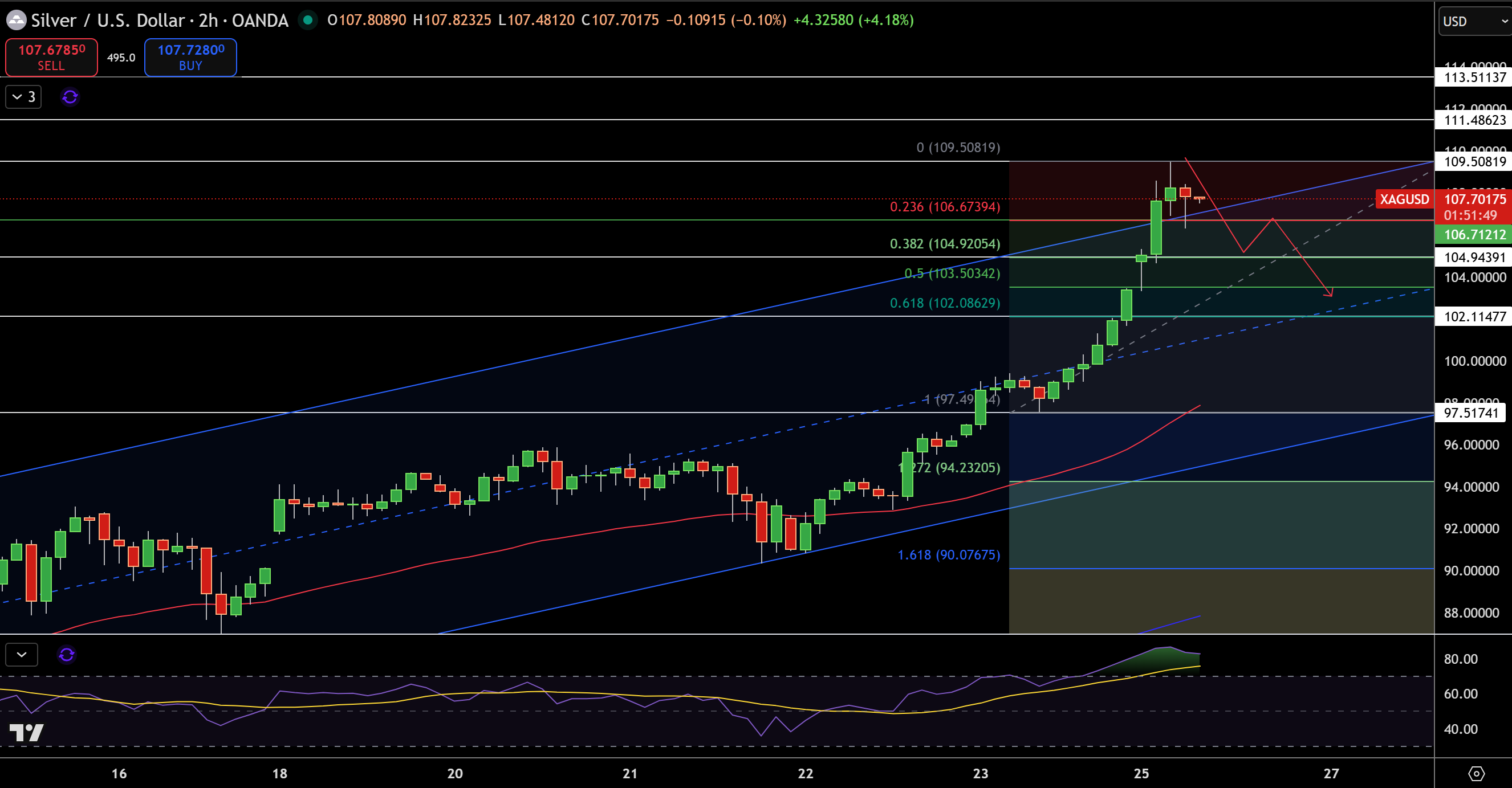This screenshot has height=788, width=1512.
Task: Open chart settings gear at bottom right
Action: [x=1476, y=774]
